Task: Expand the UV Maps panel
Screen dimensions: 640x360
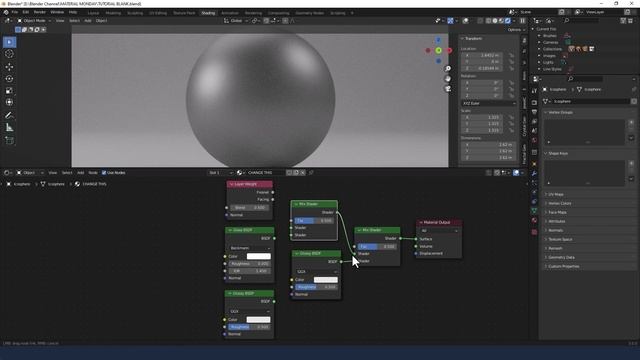Action: point(556,194)
